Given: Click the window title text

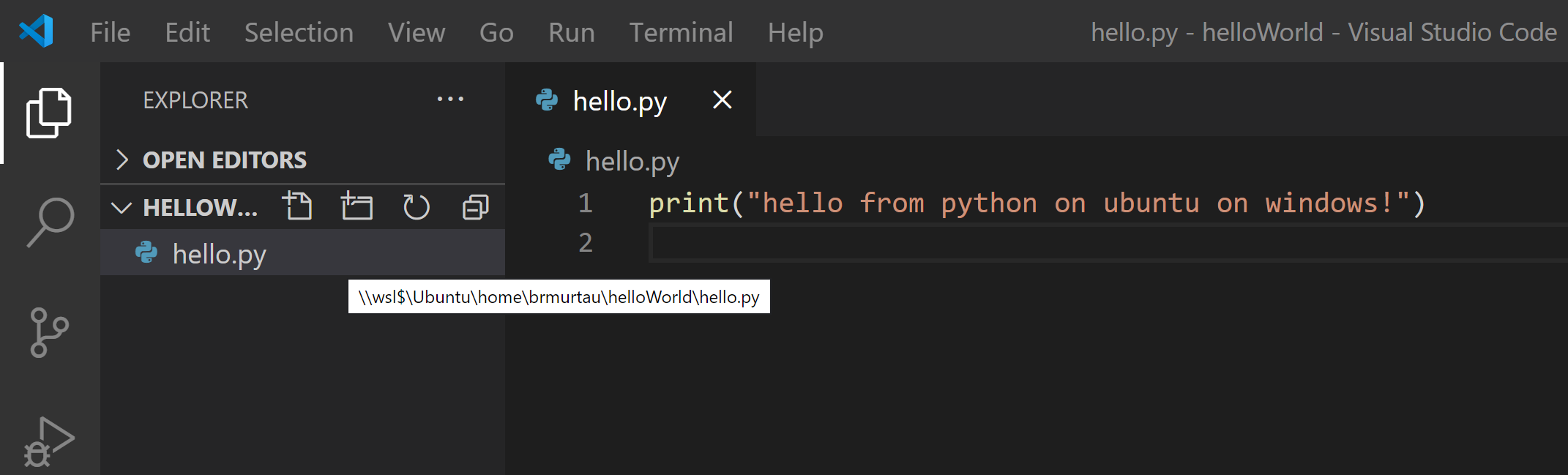Looking at the screenshot, I should click(x=1324, y=32).
